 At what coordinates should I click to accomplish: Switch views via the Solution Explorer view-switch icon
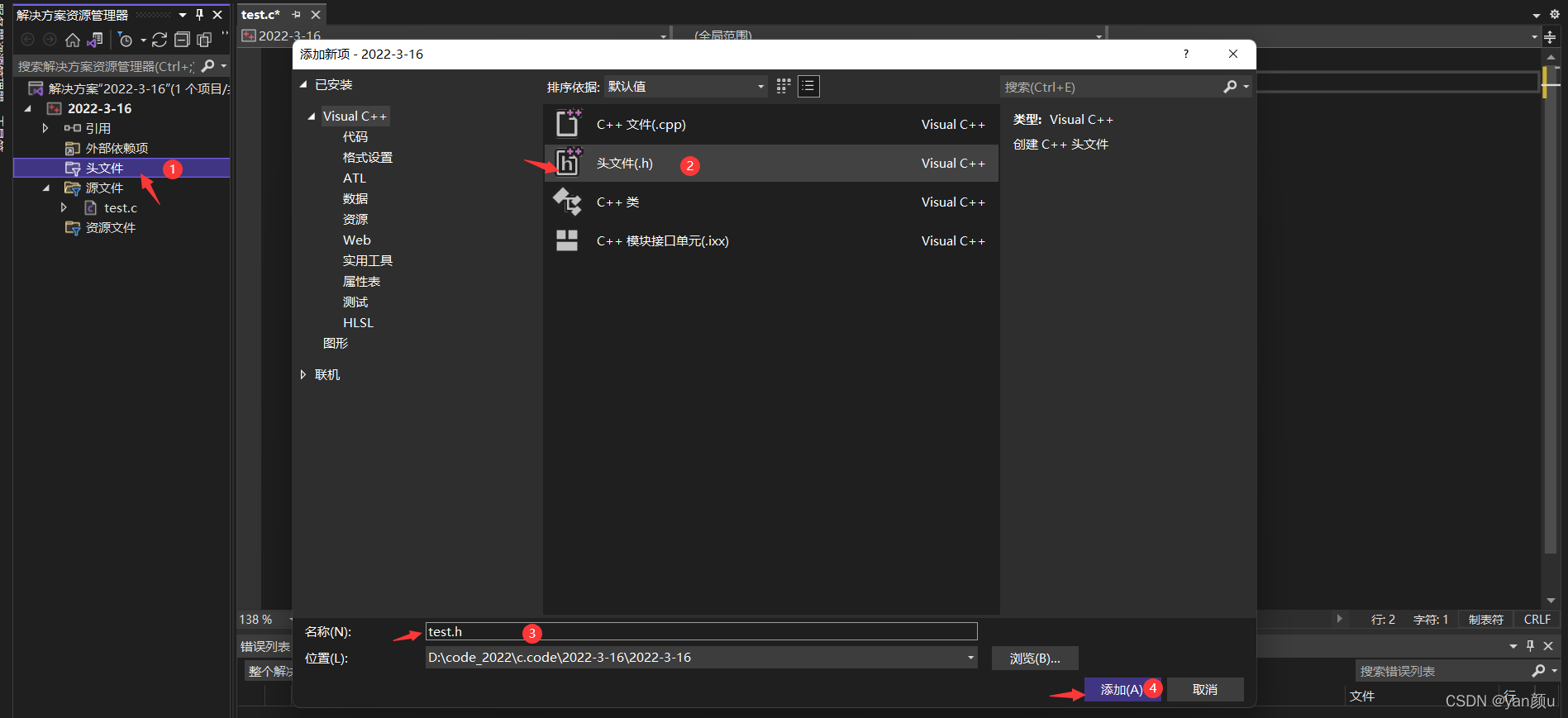tap(96, 40)
